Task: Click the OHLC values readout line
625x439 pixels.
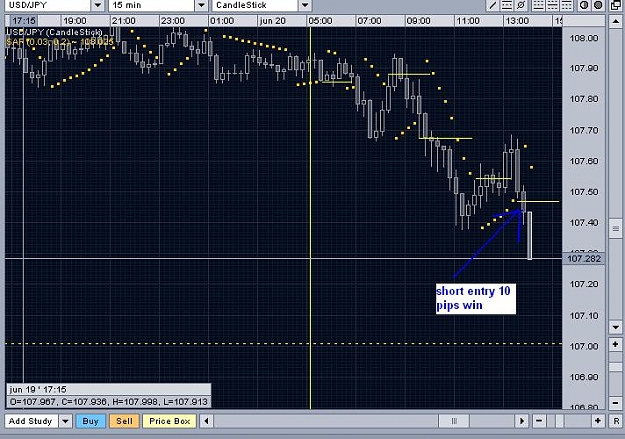Action: (108, 402)
